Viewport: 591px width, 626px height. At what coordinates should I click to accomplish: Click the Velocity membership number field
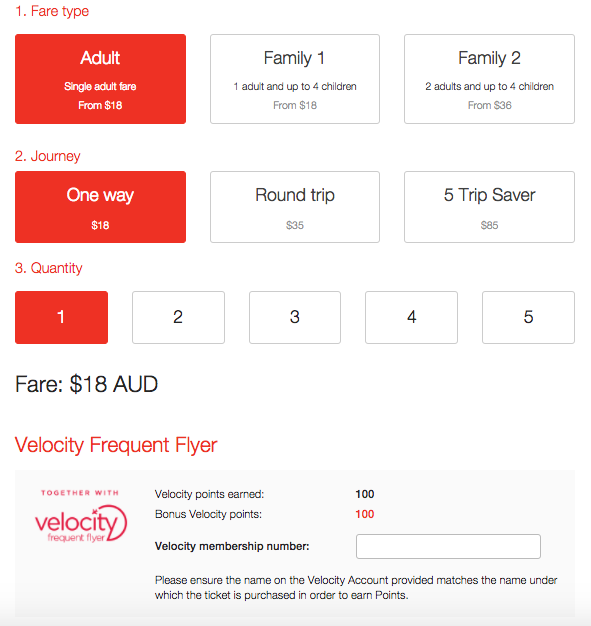coord(448,546)
